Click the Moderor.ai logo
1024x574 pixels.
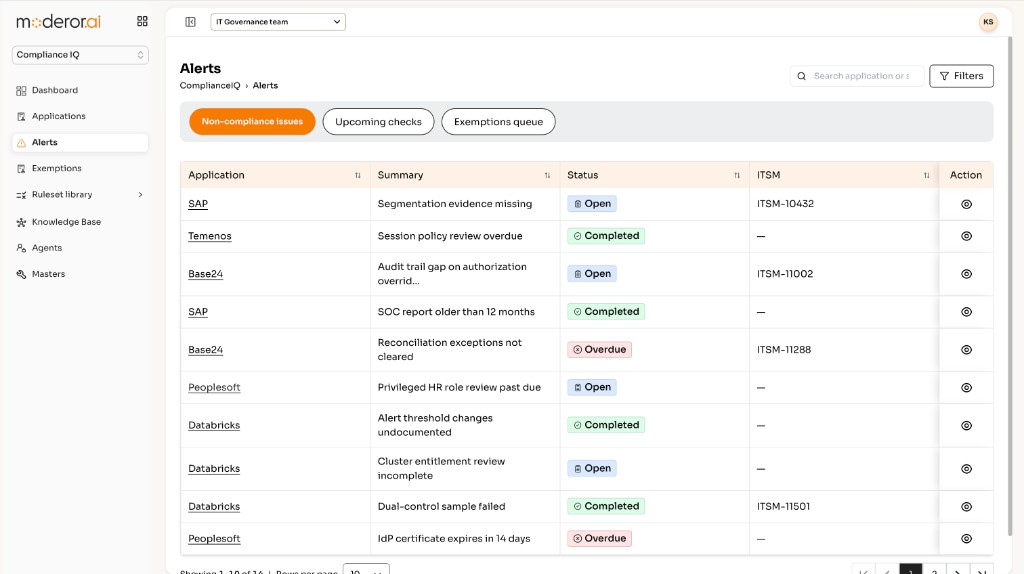[x=59, y=22]
